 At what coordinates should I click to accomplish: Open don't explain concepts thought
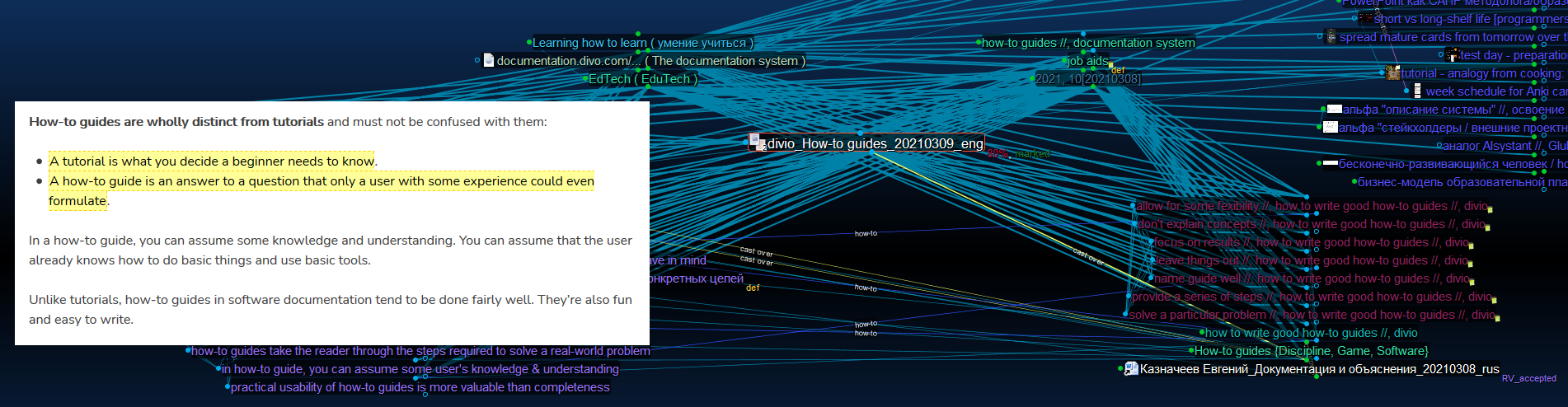[1312, 224]
